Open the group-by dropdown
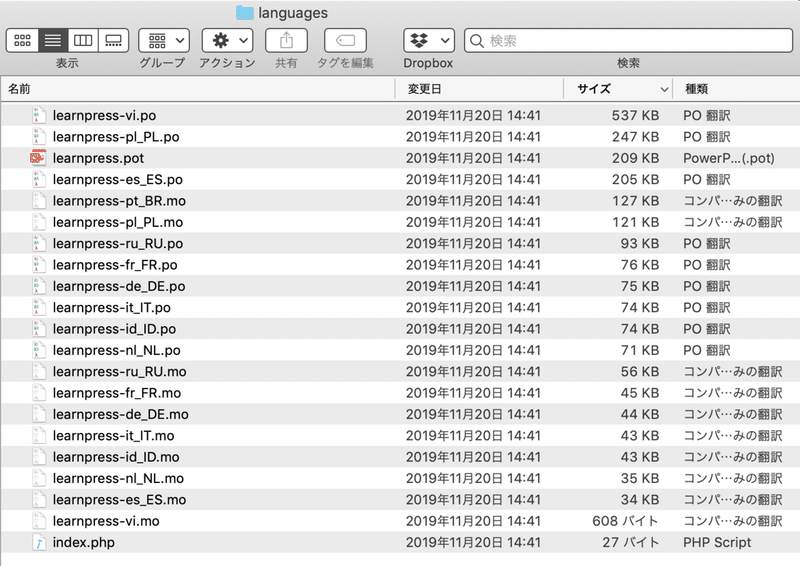This screenshot has width=800, height=566. [164, 40]
